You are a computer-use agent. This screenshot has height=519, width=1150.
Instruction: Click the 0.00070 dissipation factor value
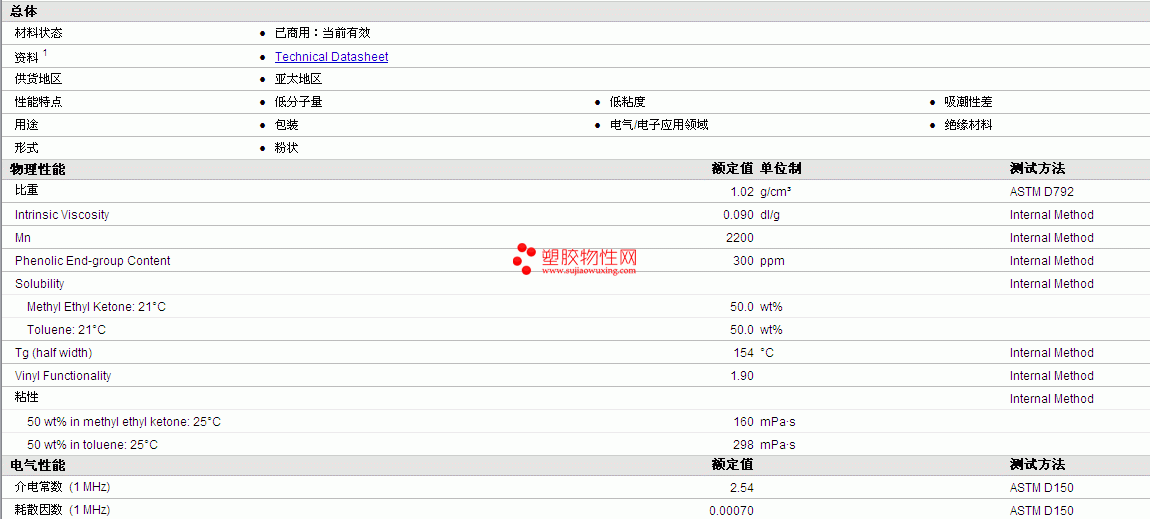tap(731, 510)
